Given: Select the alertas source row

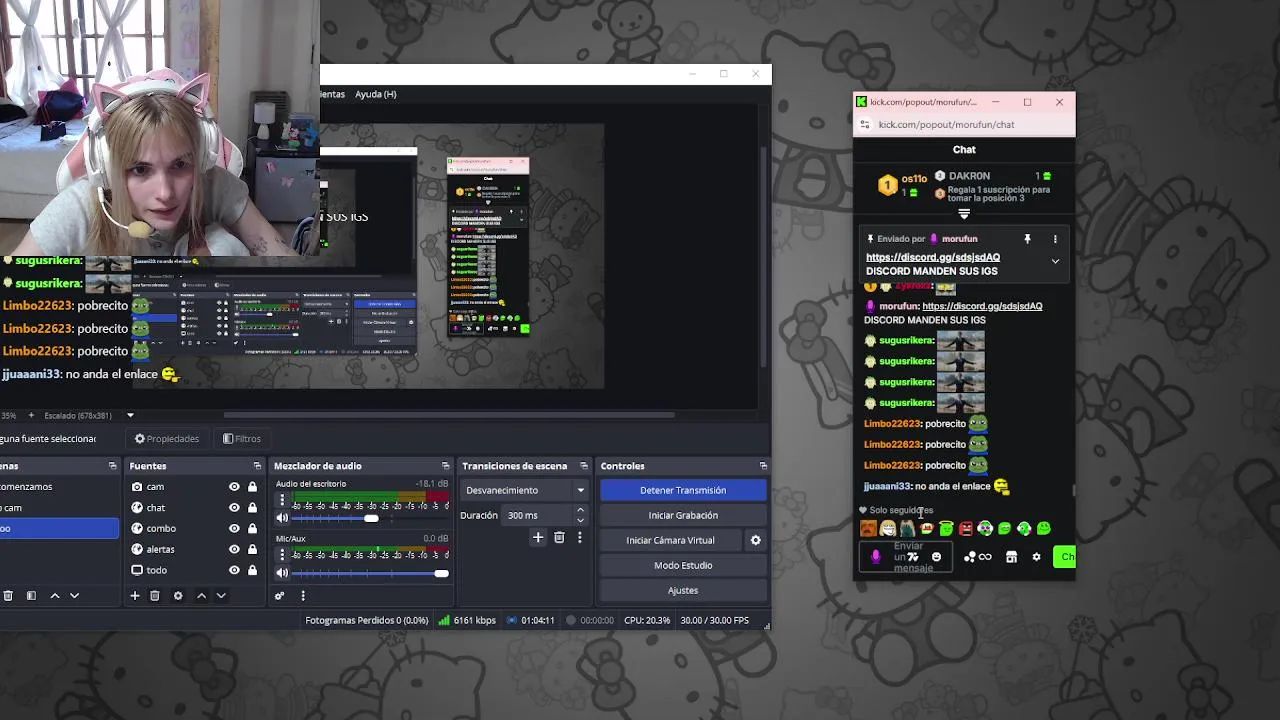Looking at the screenshot, I should click(195, 549).
